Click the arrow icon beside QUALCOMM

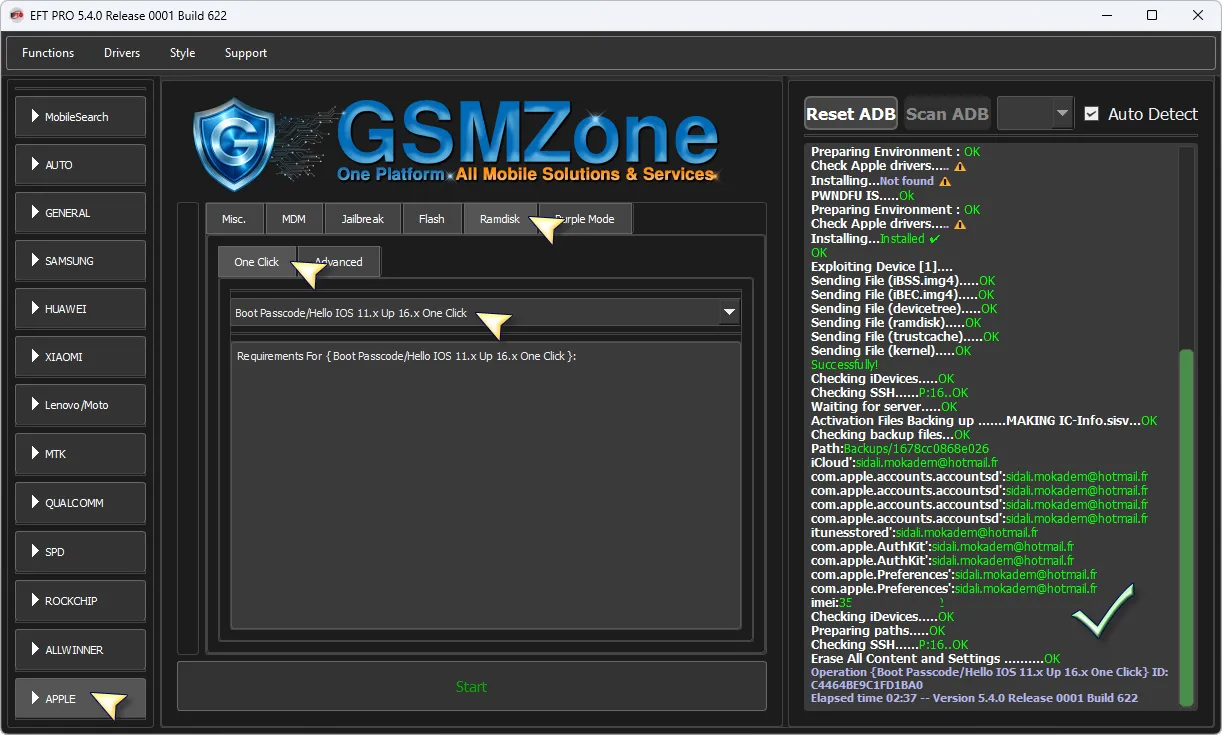click(36, 503)
